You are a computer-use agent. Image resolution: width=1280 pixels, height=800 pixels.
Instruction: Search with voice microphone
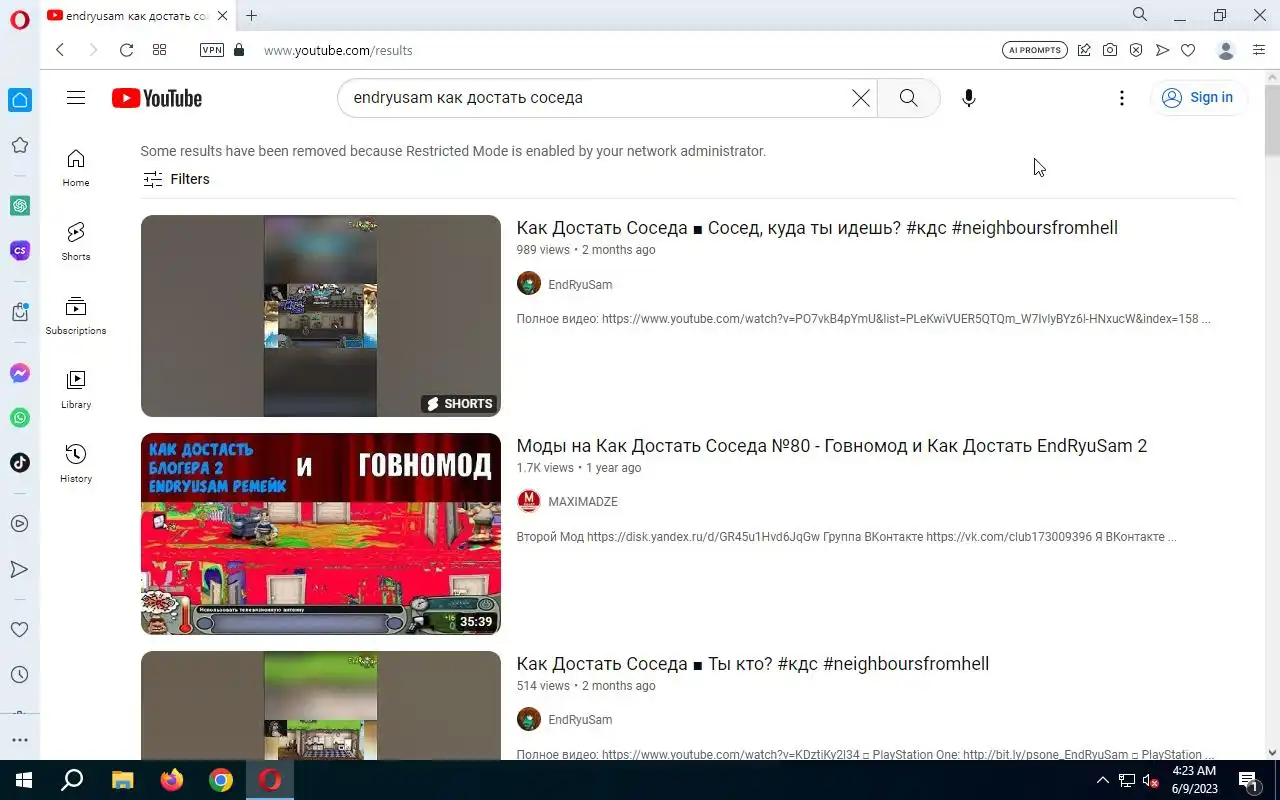point(968,98)
